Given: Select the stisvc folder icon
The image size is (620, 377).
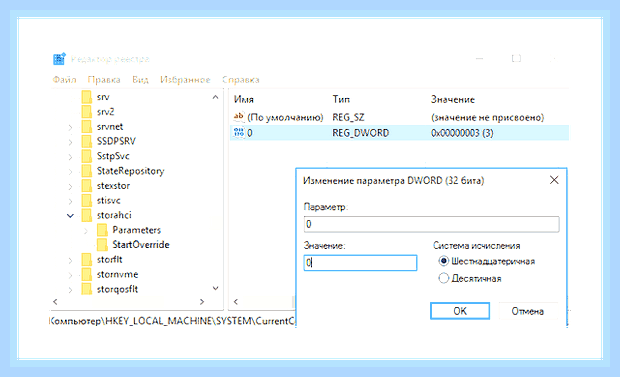Looking at the screenshot, I should tap(87, 201).
